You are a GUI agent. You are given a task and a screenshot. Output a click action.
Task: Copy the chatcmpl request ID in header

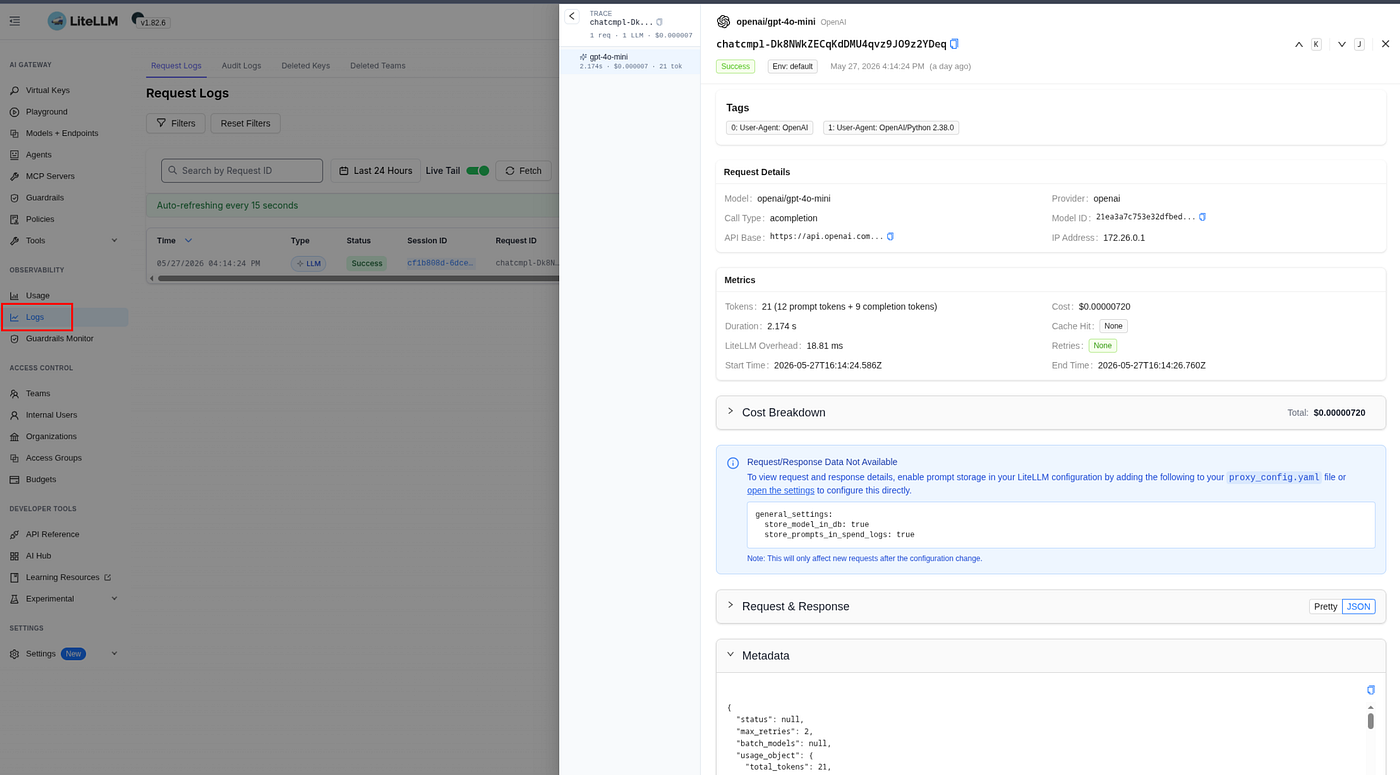pyautogui.click(x=954, y=44)
